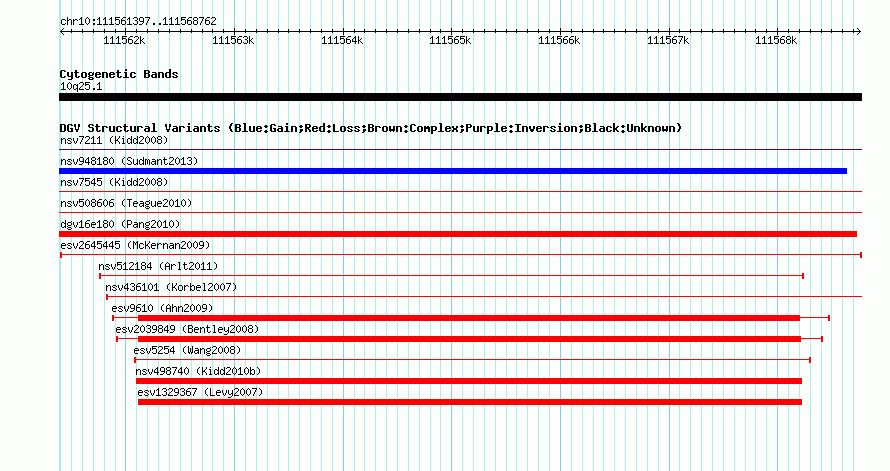Click ruler position 111568k
This screenshot has height=471, width=890.
(777, 40)
